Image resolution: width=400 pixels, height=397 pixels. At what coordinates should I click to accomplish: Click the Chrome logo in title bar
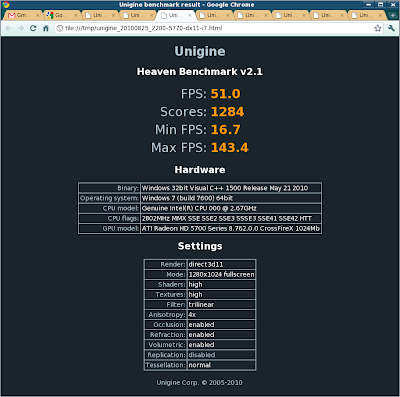pyautogui.click(x=5, y=5)
